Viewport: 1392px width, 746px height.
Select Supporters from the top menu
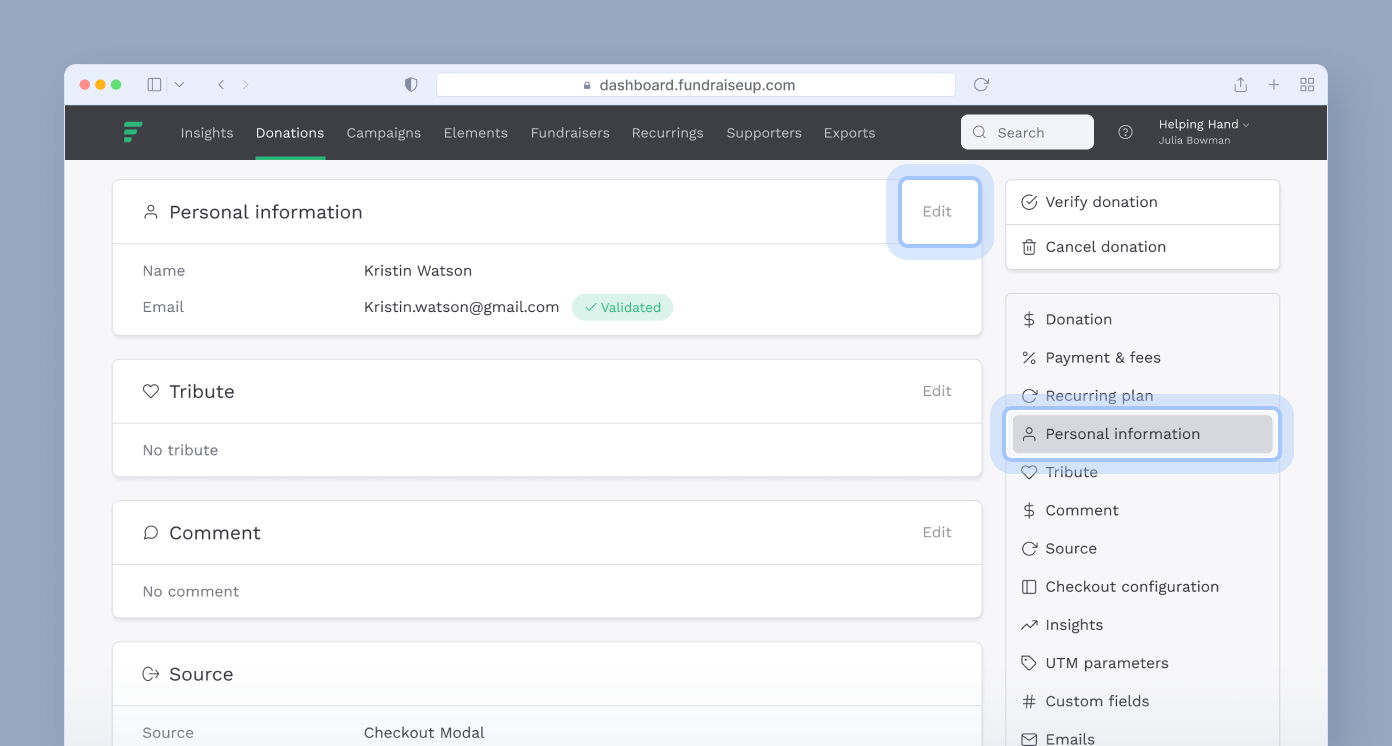pyautogui.click(x=764, y=132)
